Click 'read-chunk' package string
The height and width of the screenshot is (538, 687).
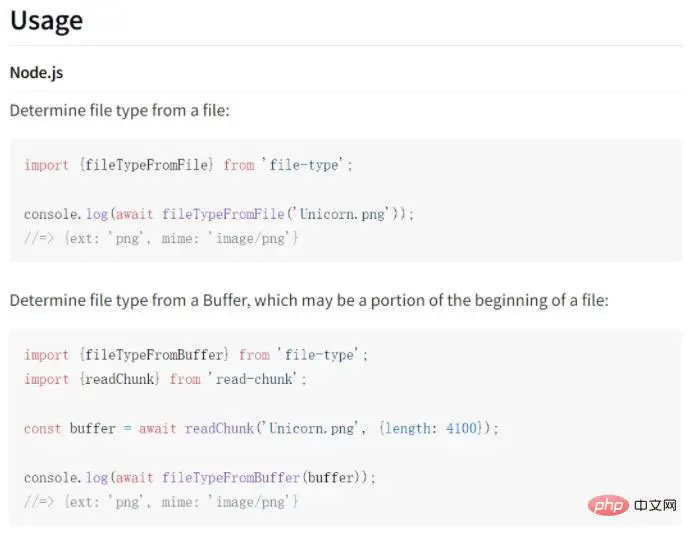255,379
